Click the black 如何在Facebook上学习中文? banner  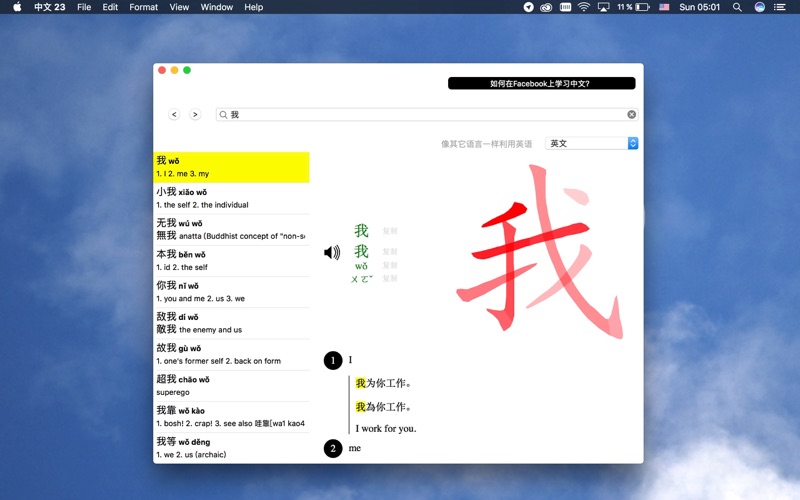coord(541,83)
